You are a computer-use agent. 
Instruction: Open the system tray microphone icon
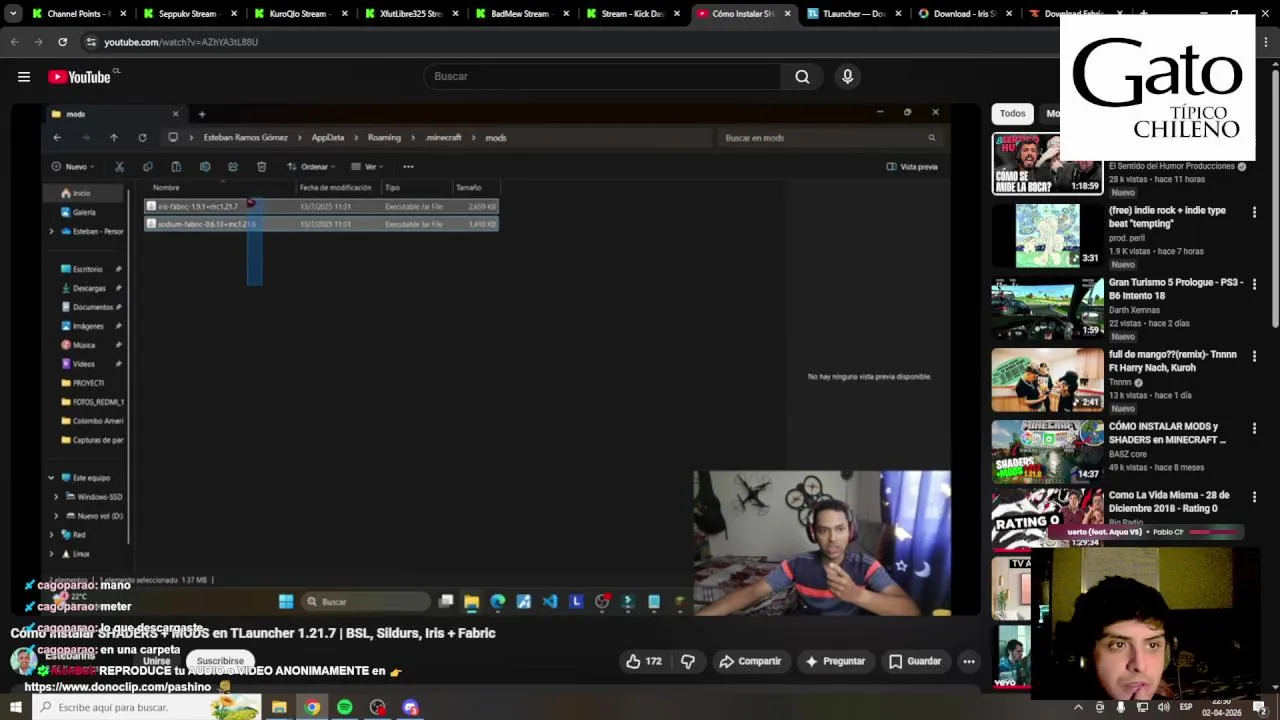[x=1121, y=707]
